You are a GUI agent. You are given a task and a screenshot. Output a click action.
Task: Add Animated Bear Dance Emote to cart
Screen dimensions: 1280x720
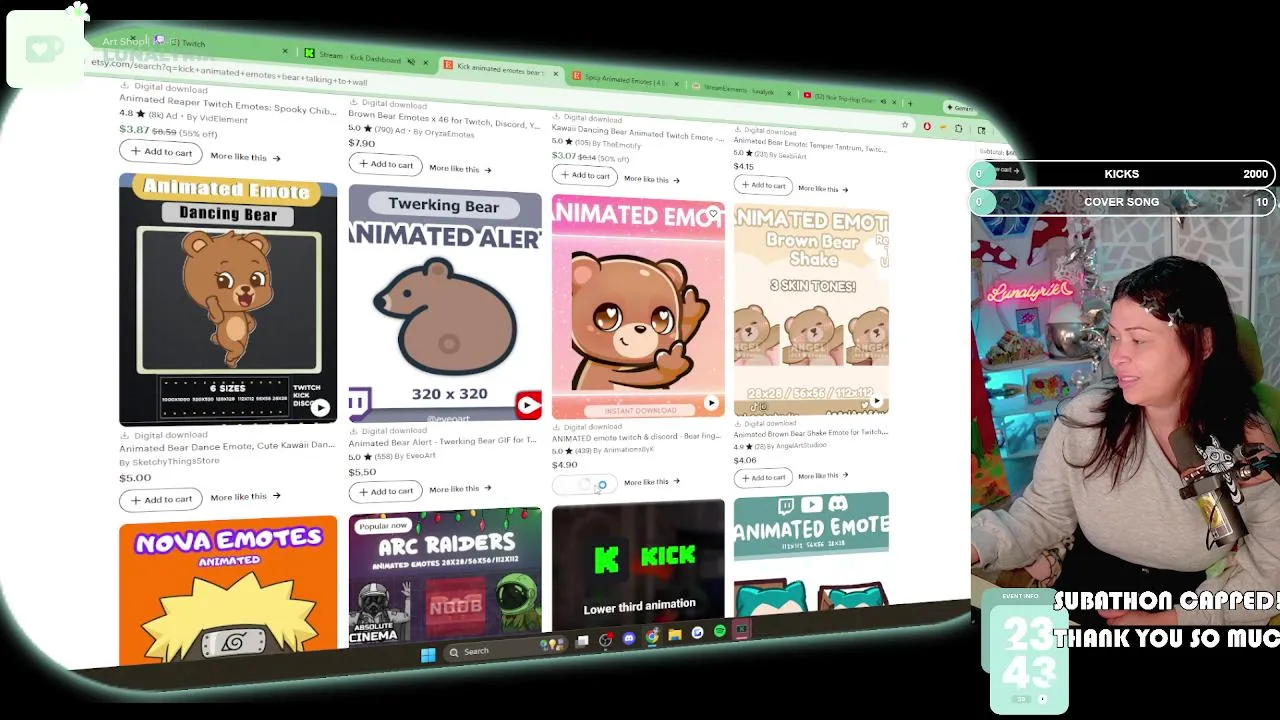(161, 499)
